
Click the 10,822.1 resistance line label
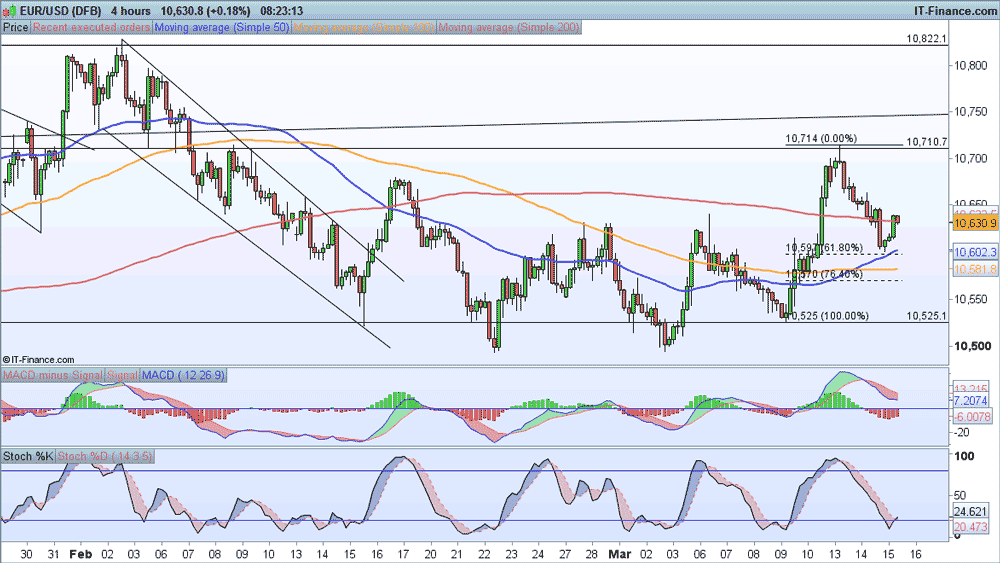click(x=926, y=39)
